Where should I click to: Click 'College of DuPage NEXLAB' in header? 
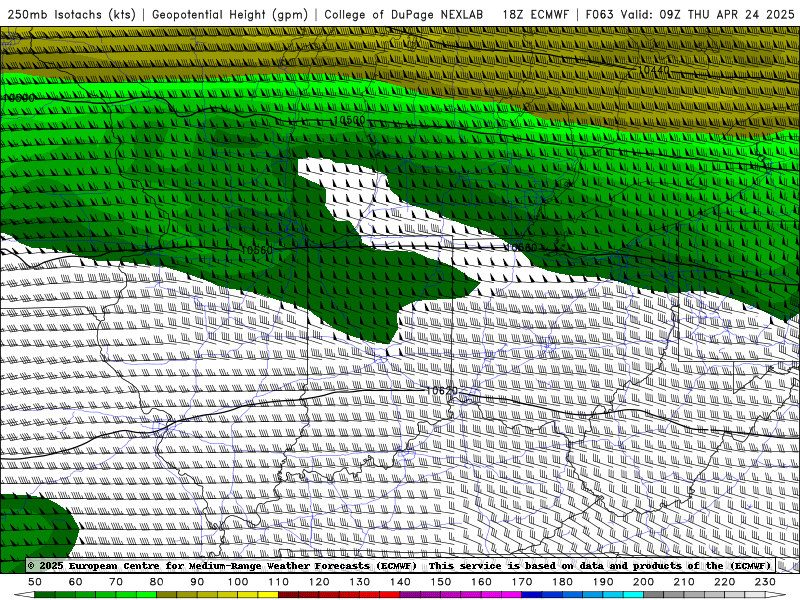[404, 14]
